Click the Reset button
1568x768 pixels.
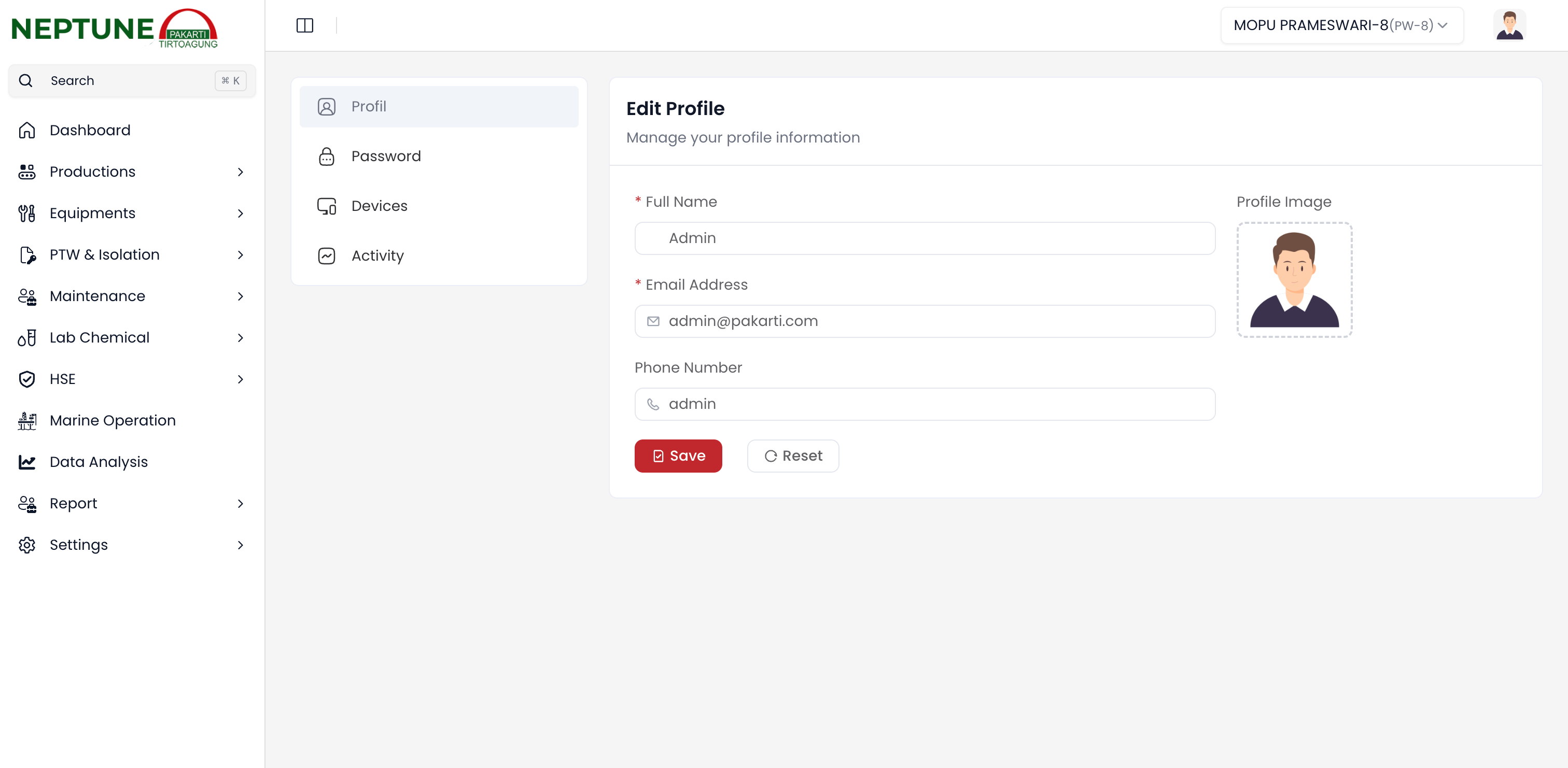coord(792,456)
